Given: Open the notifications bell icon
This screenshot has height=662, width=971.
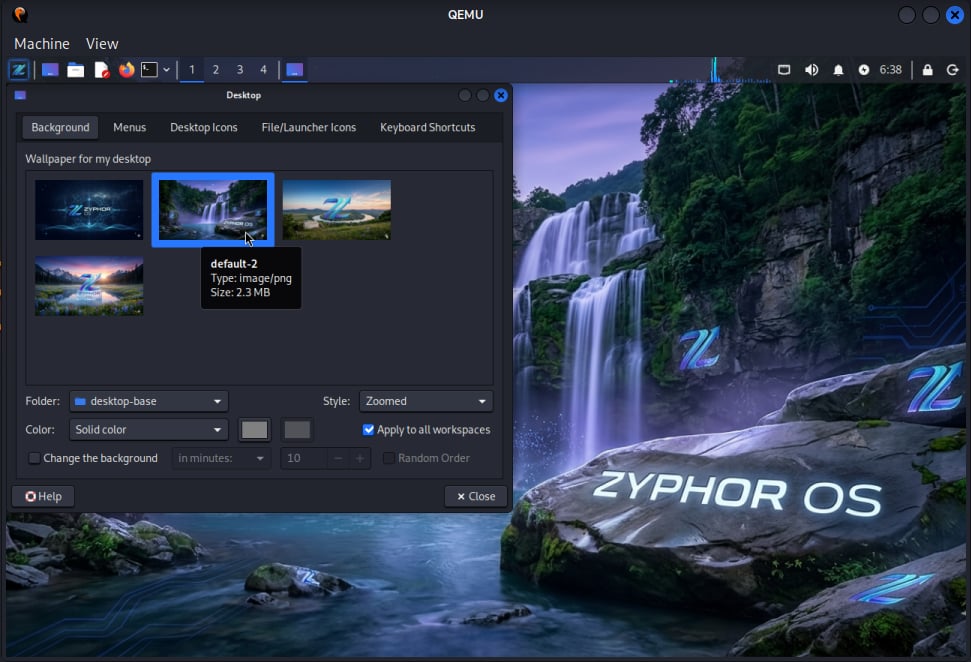Looking at the screenshot, I should [838, 70].
